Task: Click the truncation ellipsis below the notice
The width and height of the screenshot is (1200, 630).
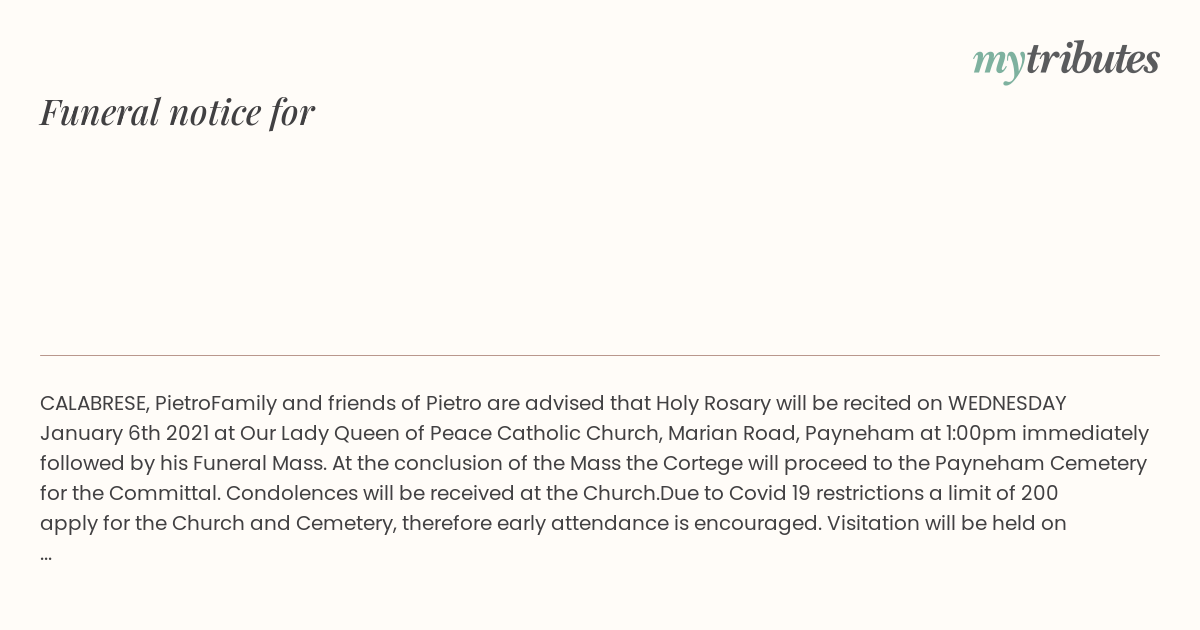Action: pyautogui.click(x=46, y=556)
